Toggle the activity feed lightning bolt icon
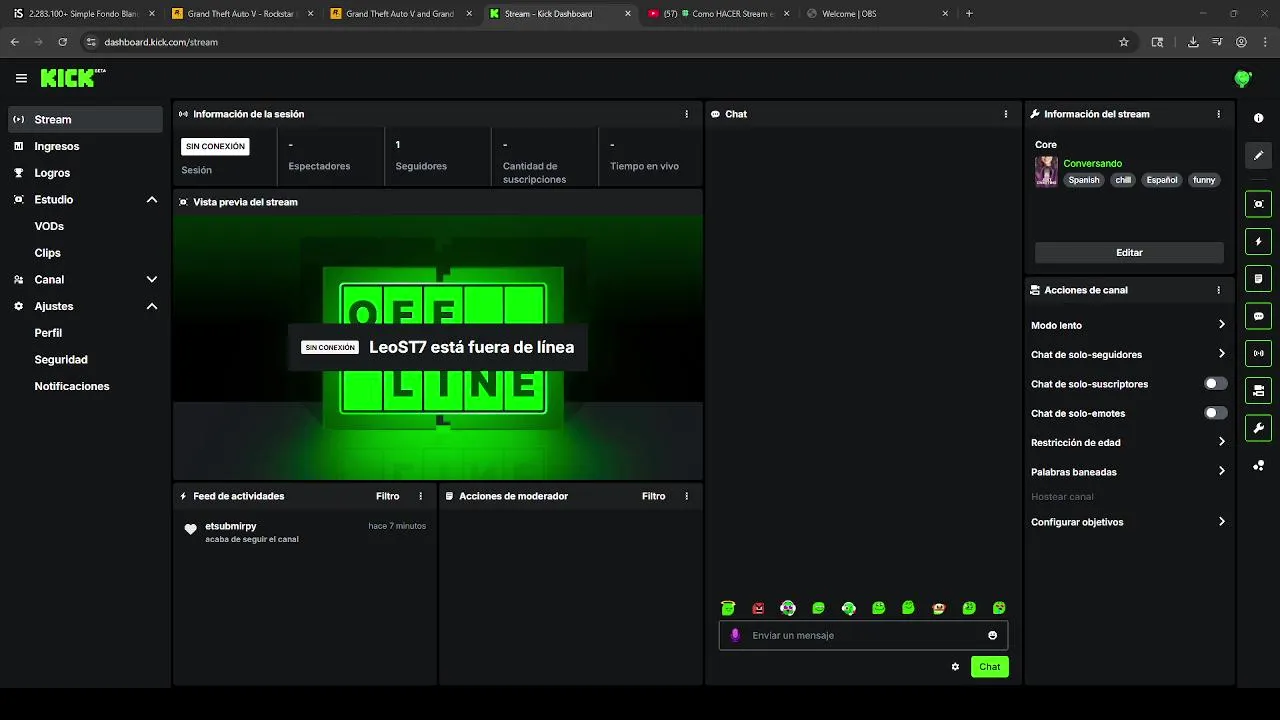 tap(1258, 241)
